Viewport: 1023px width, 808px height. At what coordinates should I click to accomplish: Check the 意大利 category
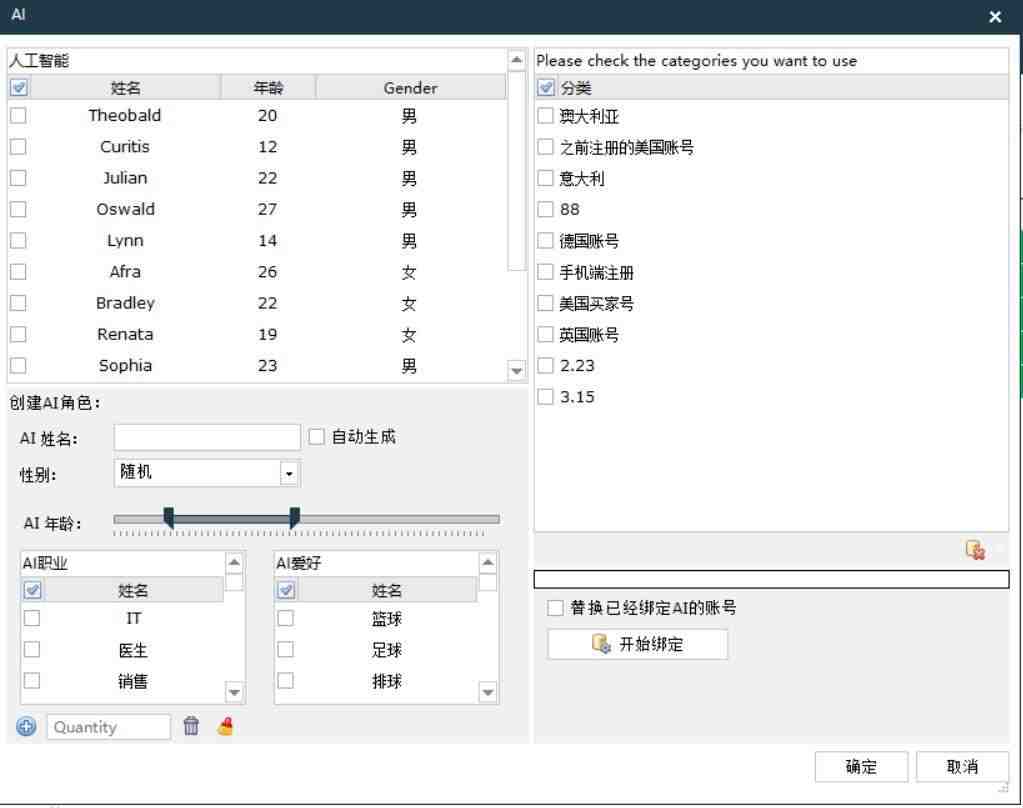tap(545, 178)
